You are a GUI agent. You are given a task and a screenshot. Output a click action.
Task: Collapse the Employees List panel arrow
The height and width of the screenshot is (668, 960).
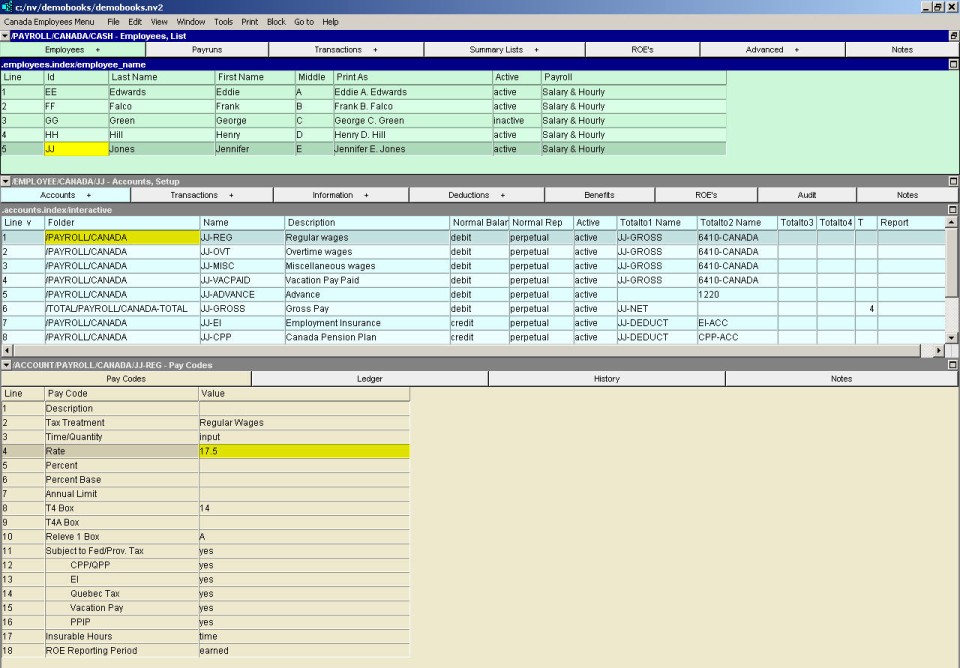click(x=5, y=36)
